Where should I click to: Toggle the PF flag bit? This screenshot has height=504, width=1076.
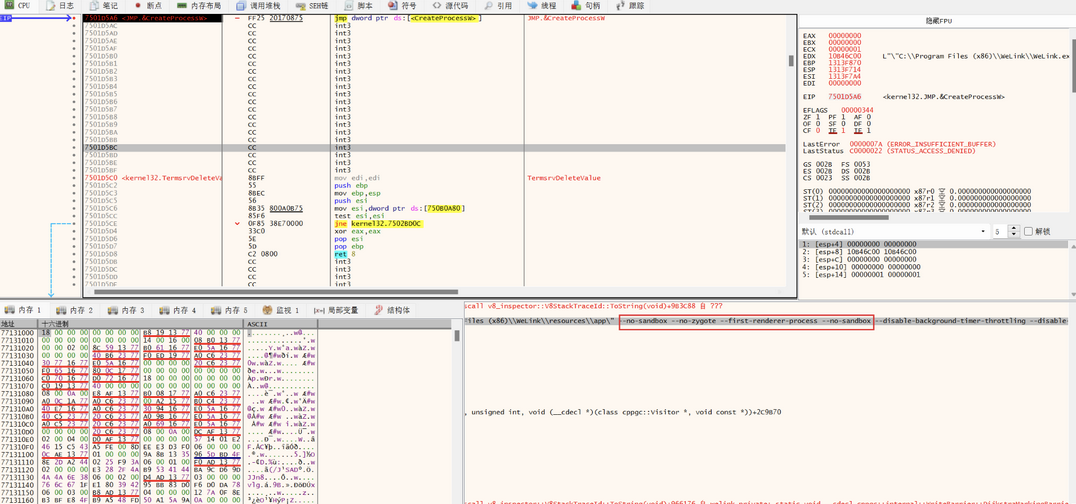(843, 117)
